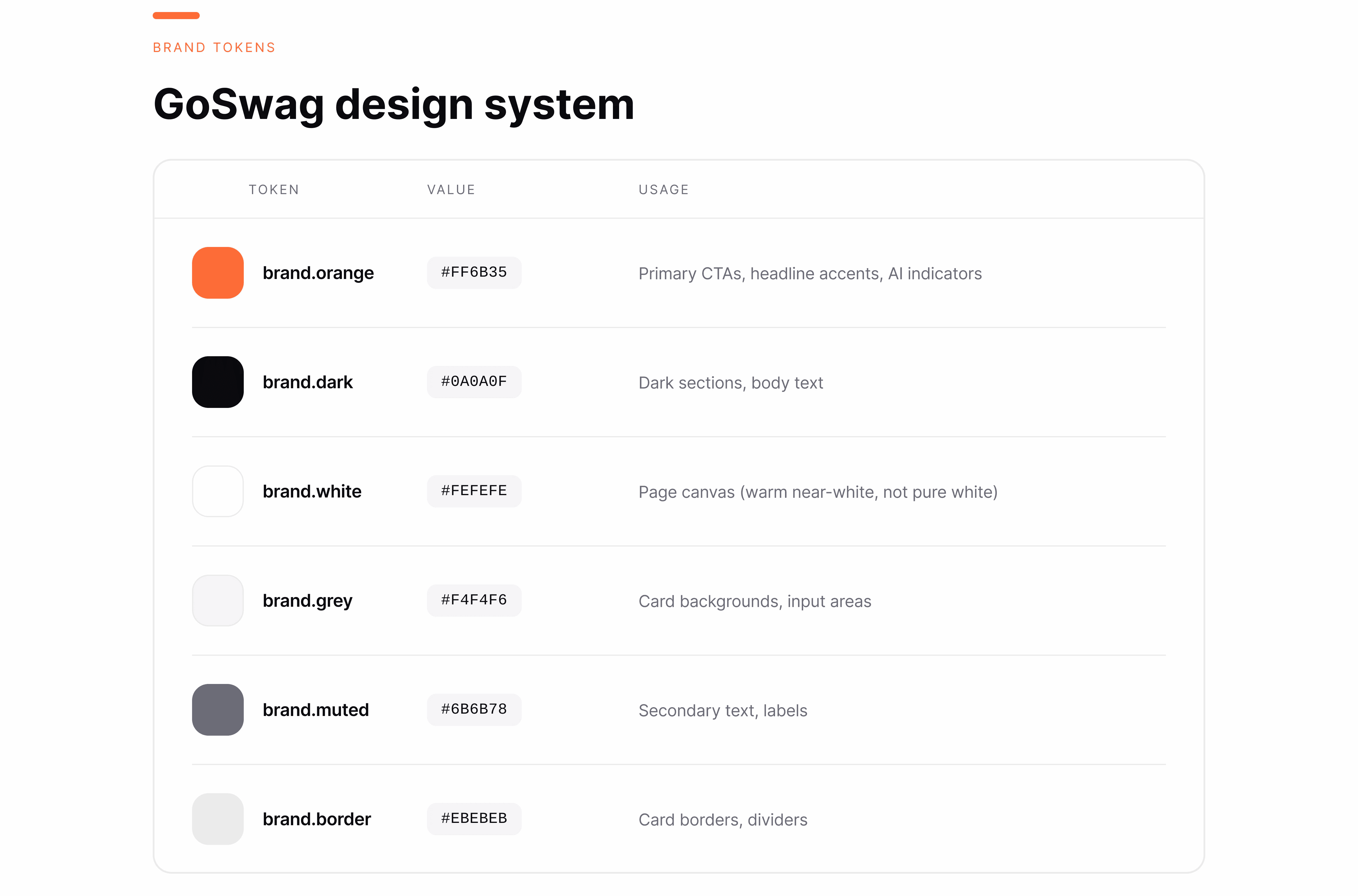Click the 'Secondary text, labels' description

tap(723, 710)
